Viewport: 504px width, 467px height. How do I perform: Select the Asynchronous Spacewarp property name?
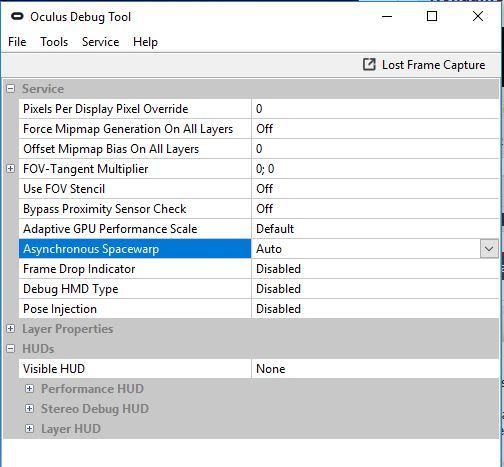(135, 249)
